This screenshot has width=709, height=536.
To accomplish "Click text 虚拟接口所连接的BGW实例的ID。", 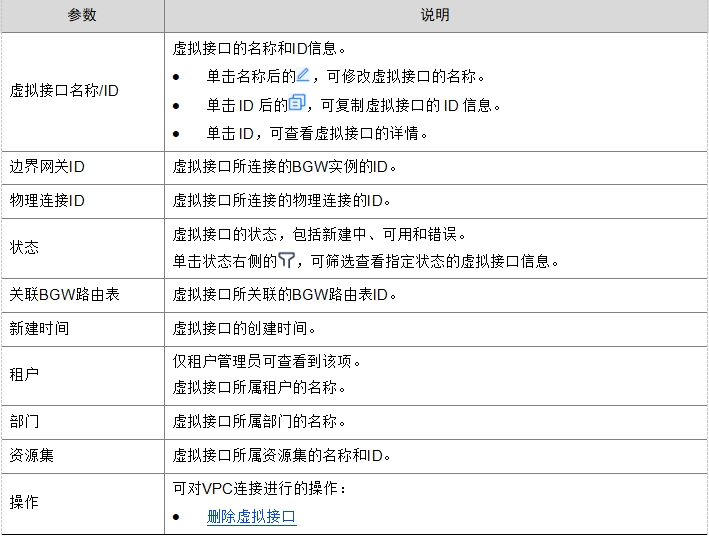I will [x=285, y=167].
